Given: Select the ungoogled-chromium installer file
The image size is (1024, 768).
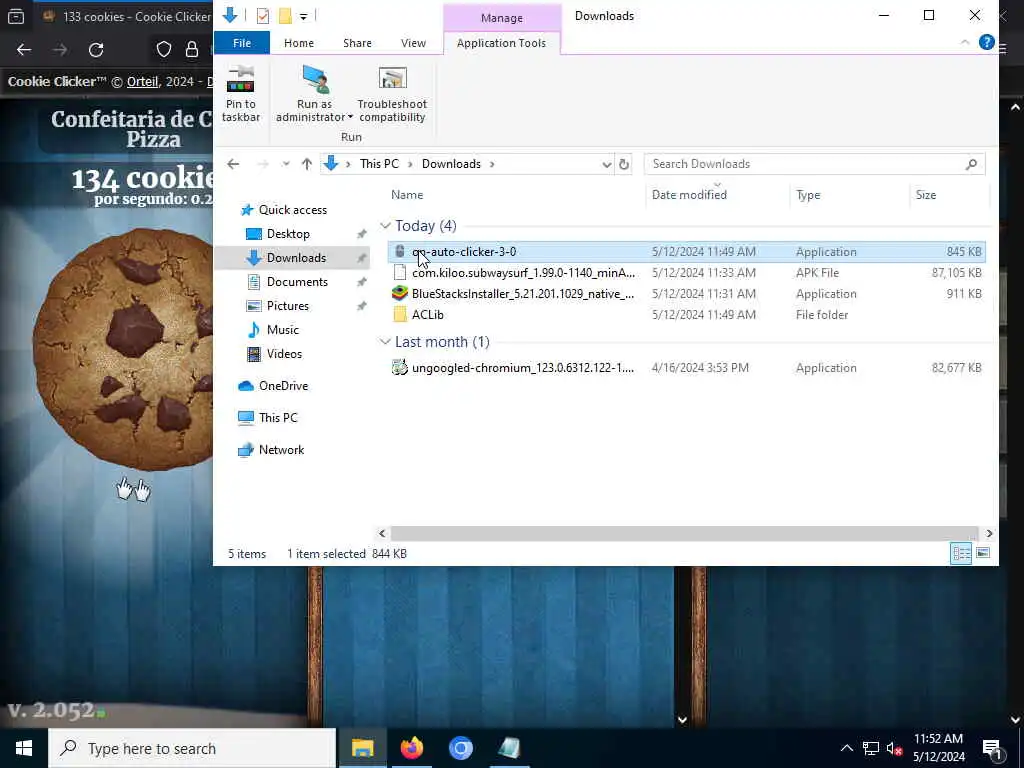Looking at the screenshot, I should pyautogui.click(x=686, y=368).
